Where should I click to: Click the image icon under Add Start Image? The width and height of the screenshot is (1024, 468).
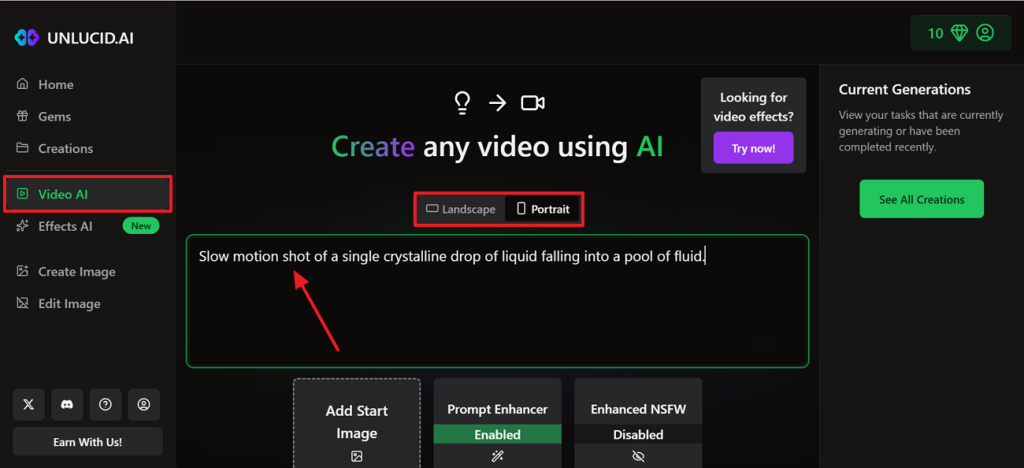357,457
